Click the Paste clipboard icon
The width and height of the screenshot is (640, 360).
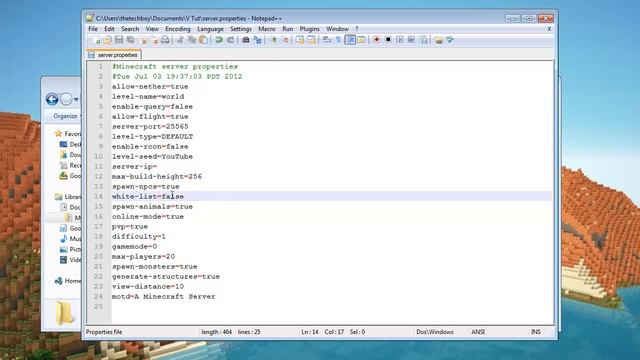point(203,40)
